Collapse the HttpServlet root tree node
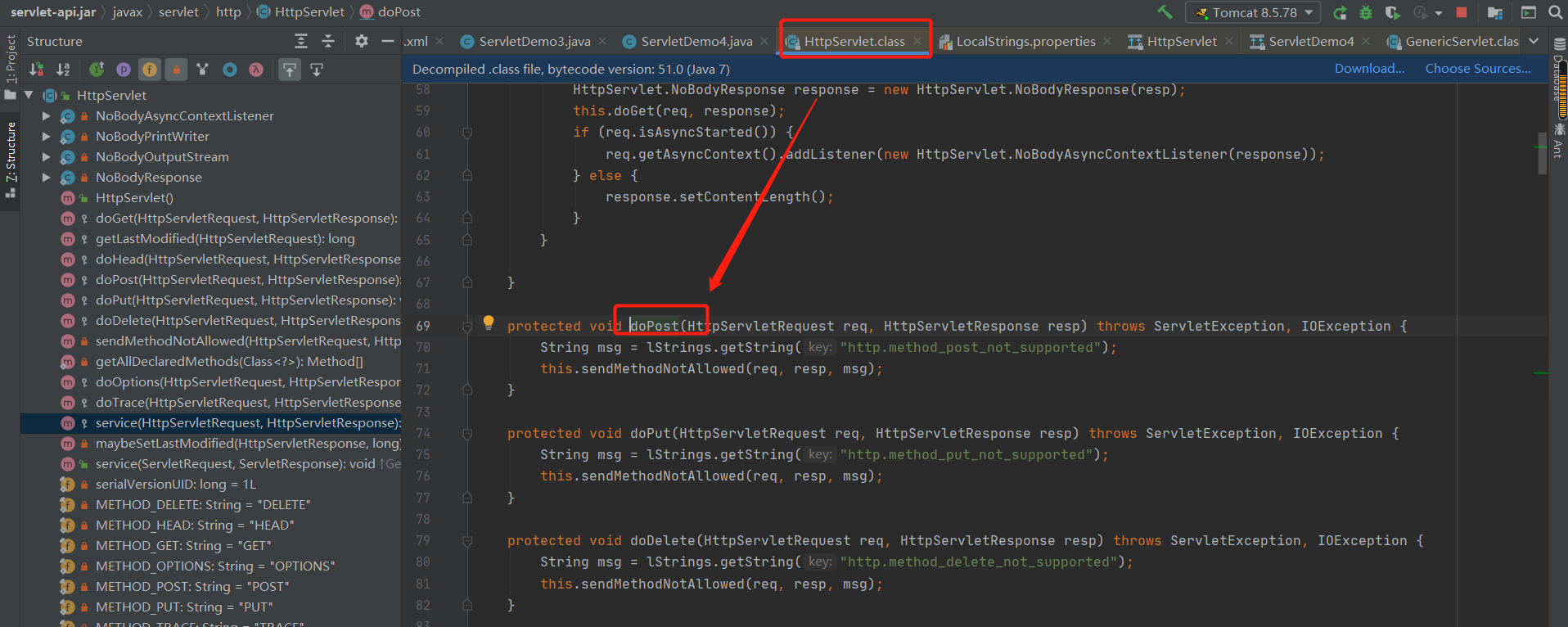This screenshot has width=1568, height=627. [x=29, y=95]
